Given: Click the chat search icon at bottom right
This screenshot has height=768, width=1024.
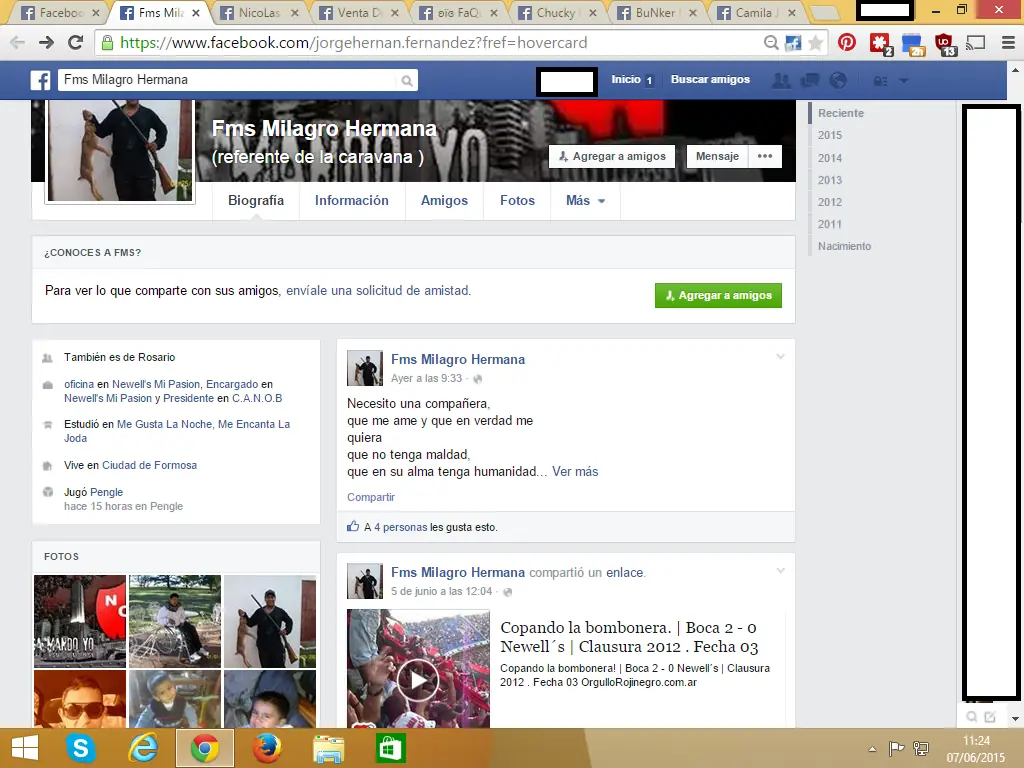Looking at the screenshot, I should tap(972, 716).
